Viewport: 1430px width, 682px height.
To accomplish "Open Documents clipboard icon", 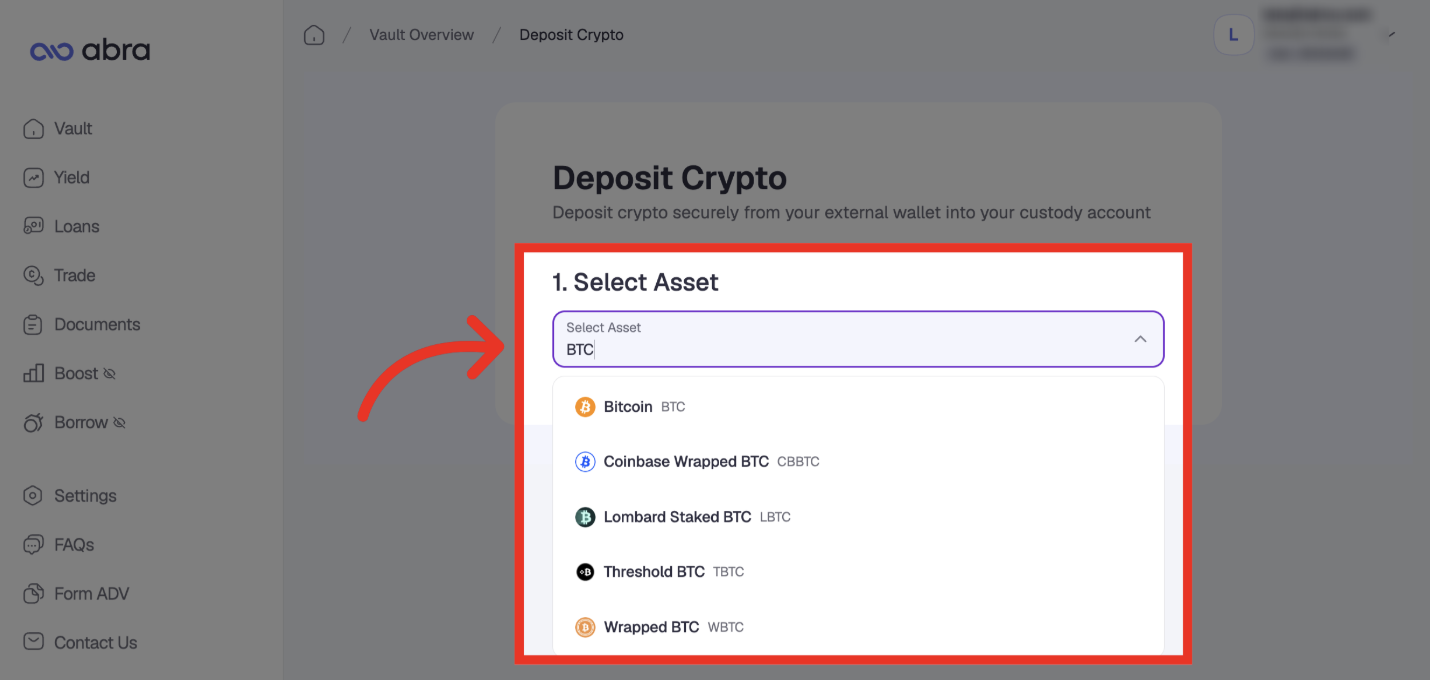I will (x=33, y=324).
